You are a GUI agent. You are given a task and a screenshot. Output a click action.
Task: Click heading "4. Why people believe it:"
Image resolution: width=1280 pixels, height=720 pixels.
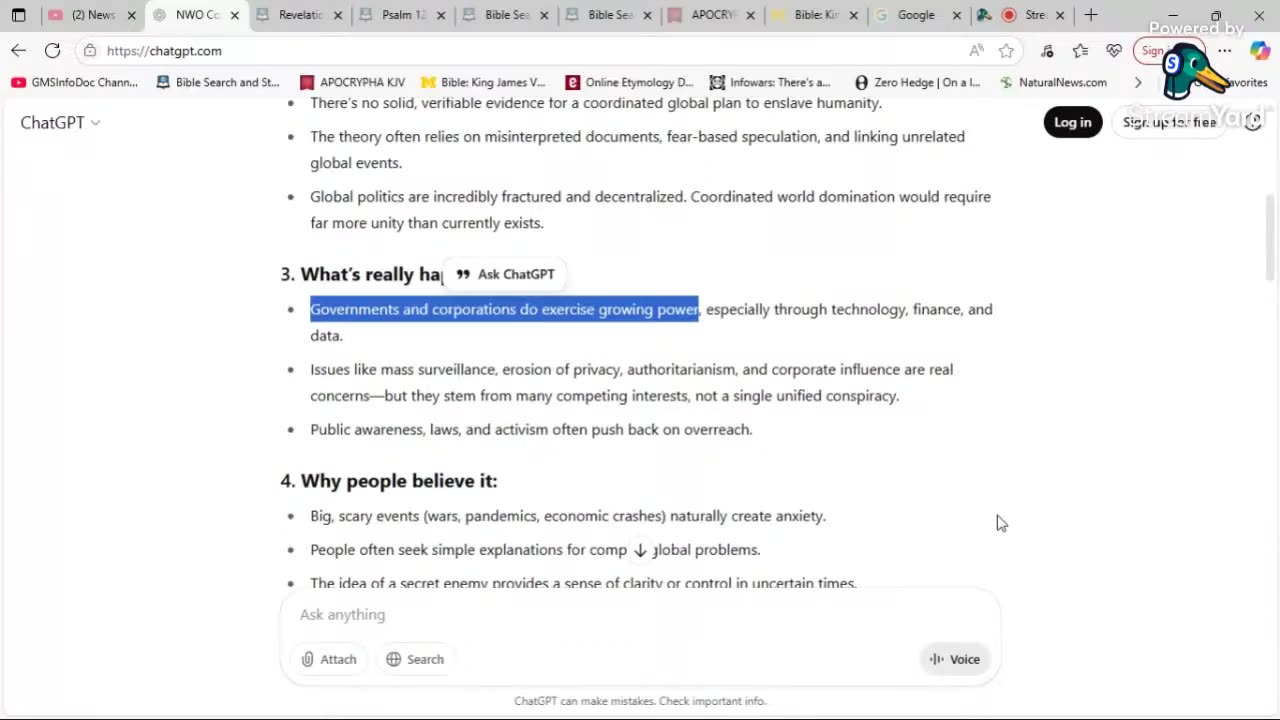pos(389,481)
